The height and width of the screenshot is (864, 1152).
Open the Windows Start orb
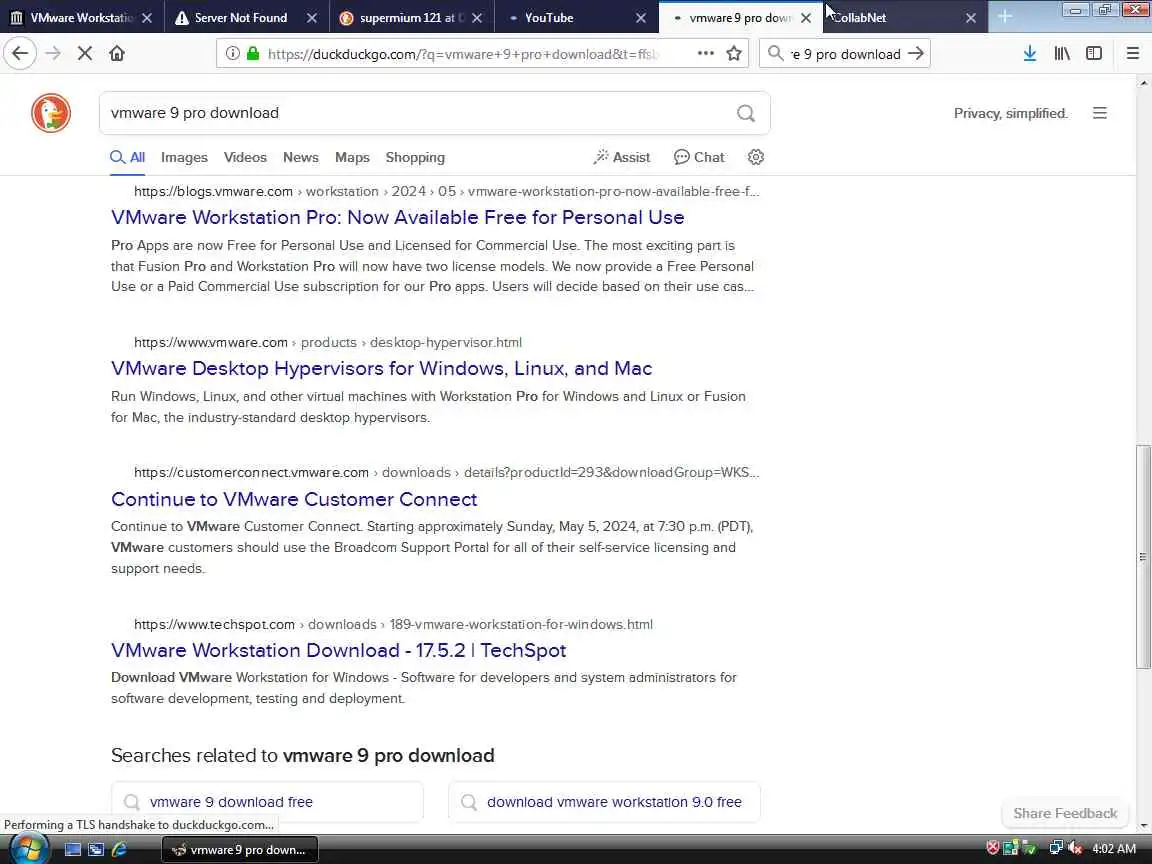point(29,849)
